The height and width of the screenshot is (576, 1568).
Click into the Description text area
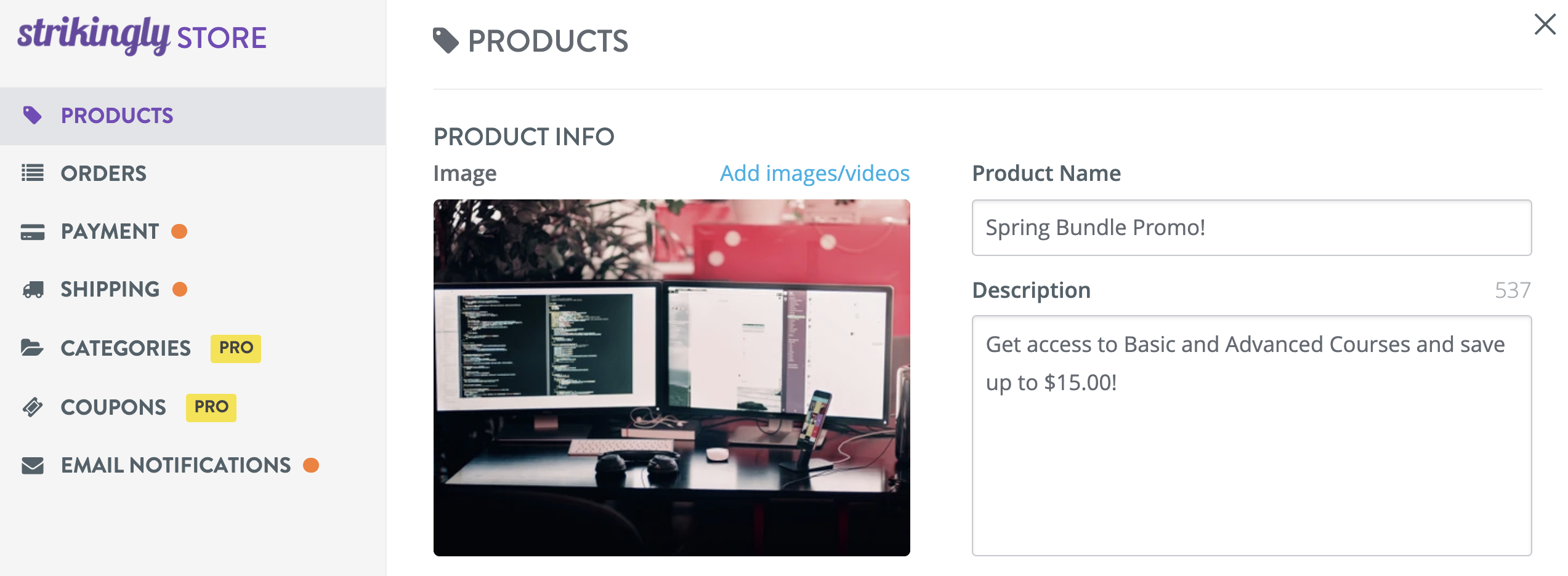[x=1251, y=436]
